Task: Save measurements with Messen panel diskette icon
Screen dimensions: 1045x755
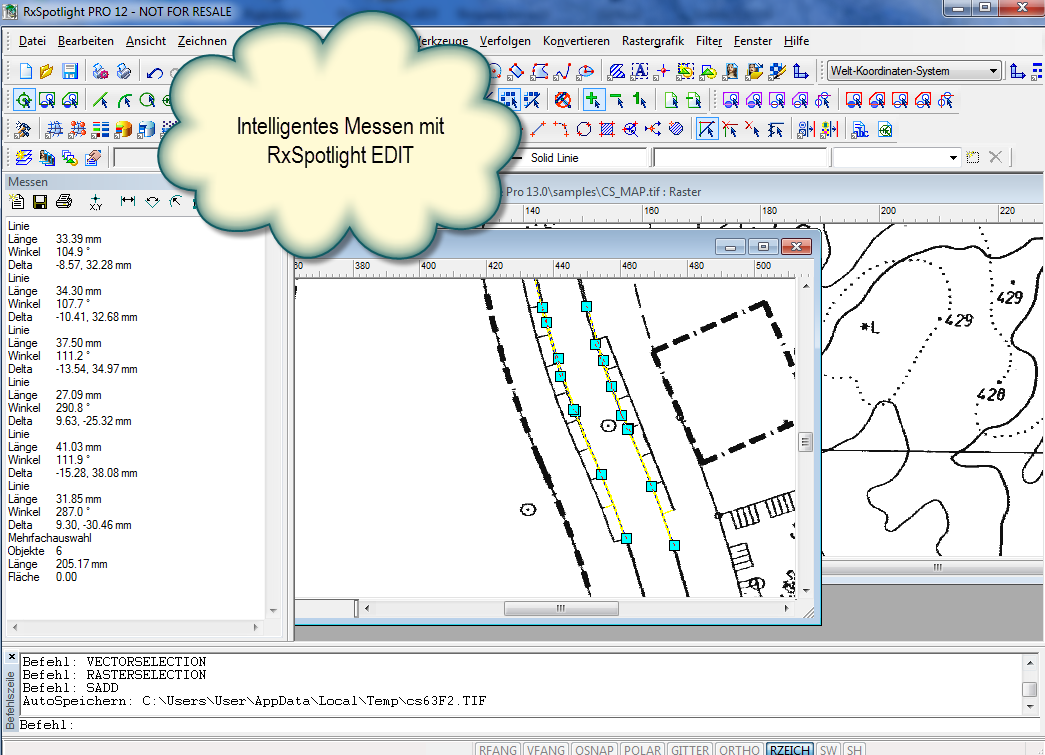Action: (x=41, y=202)
